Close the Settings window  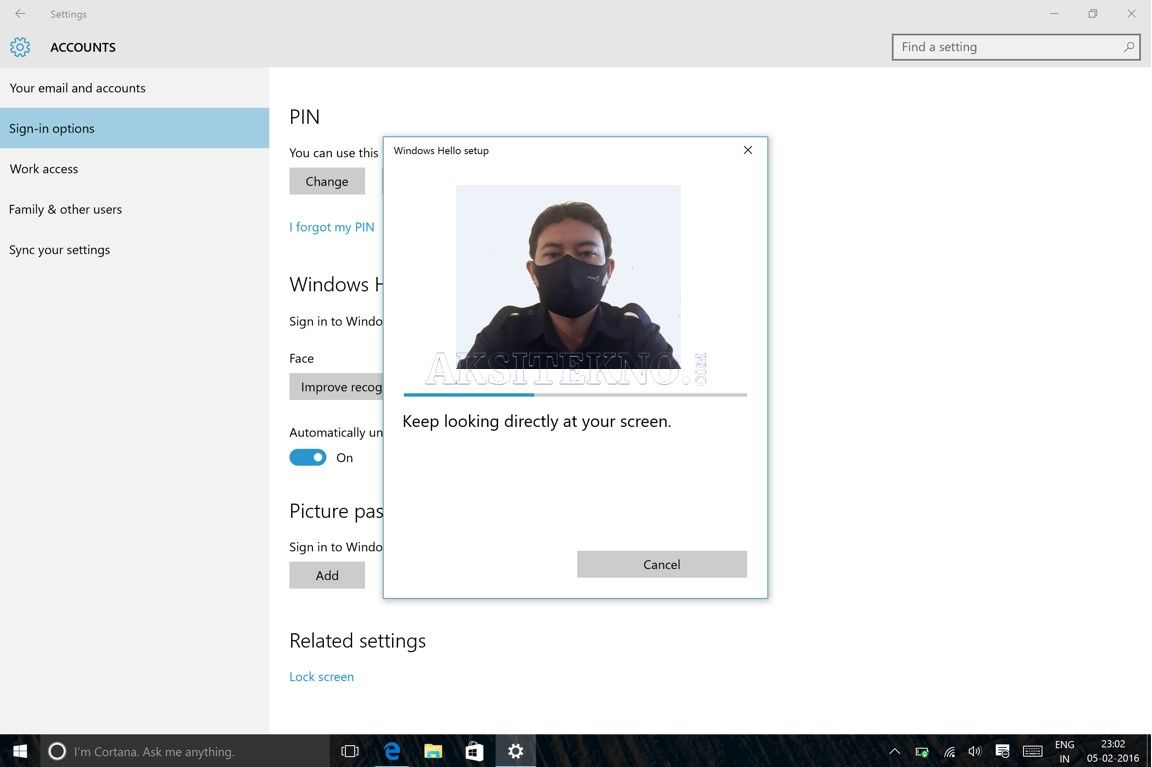tap(1131, 13)
